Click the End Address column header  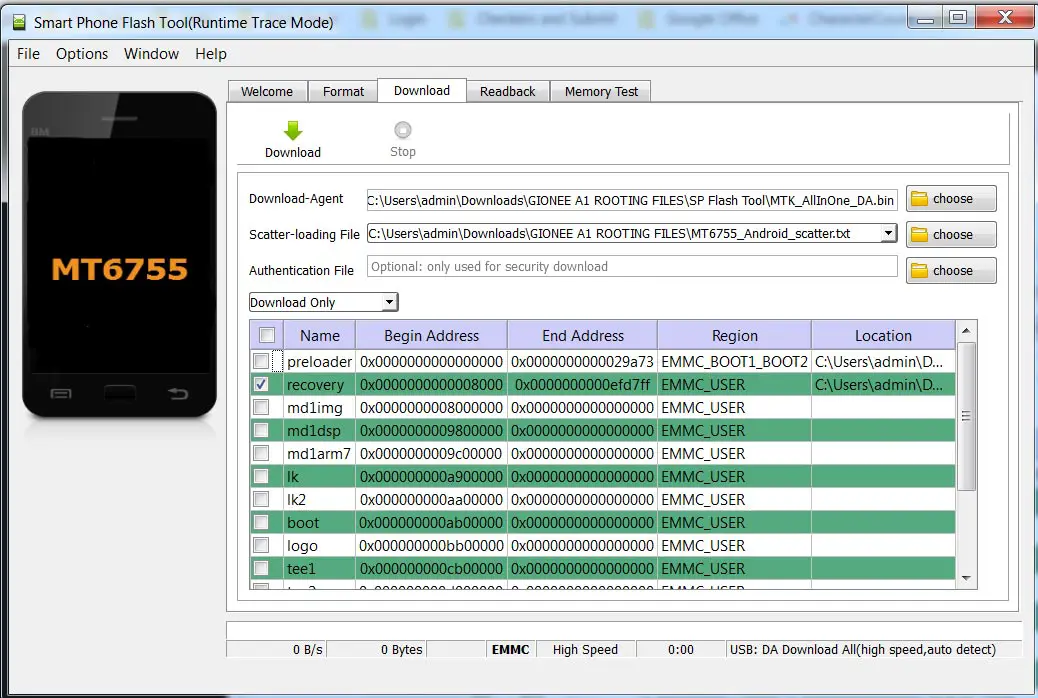[583, 335]
